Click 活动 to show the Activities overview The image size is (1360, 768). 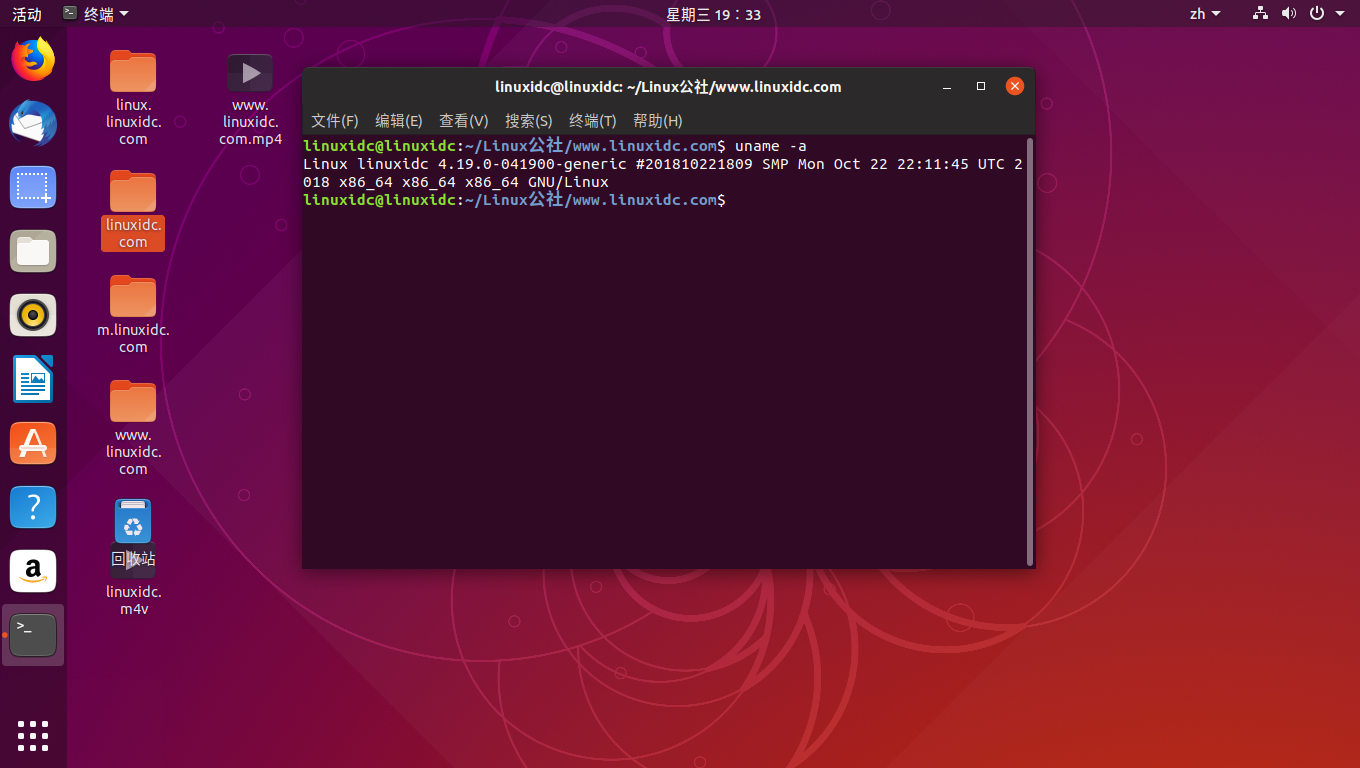click(26, 13)
